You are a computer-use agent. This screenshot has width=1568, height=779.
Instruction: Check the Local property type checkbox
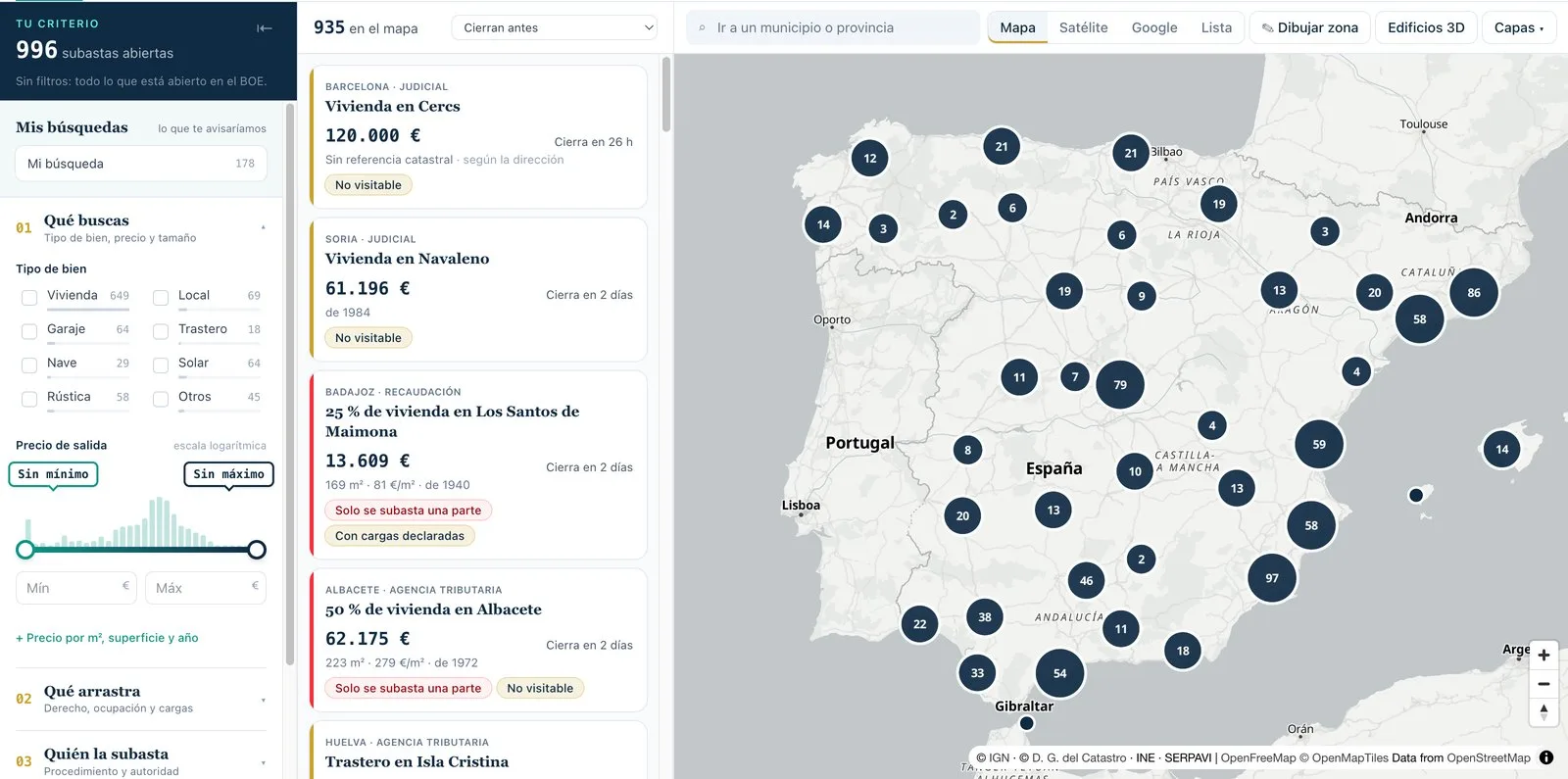click(161, 297)
